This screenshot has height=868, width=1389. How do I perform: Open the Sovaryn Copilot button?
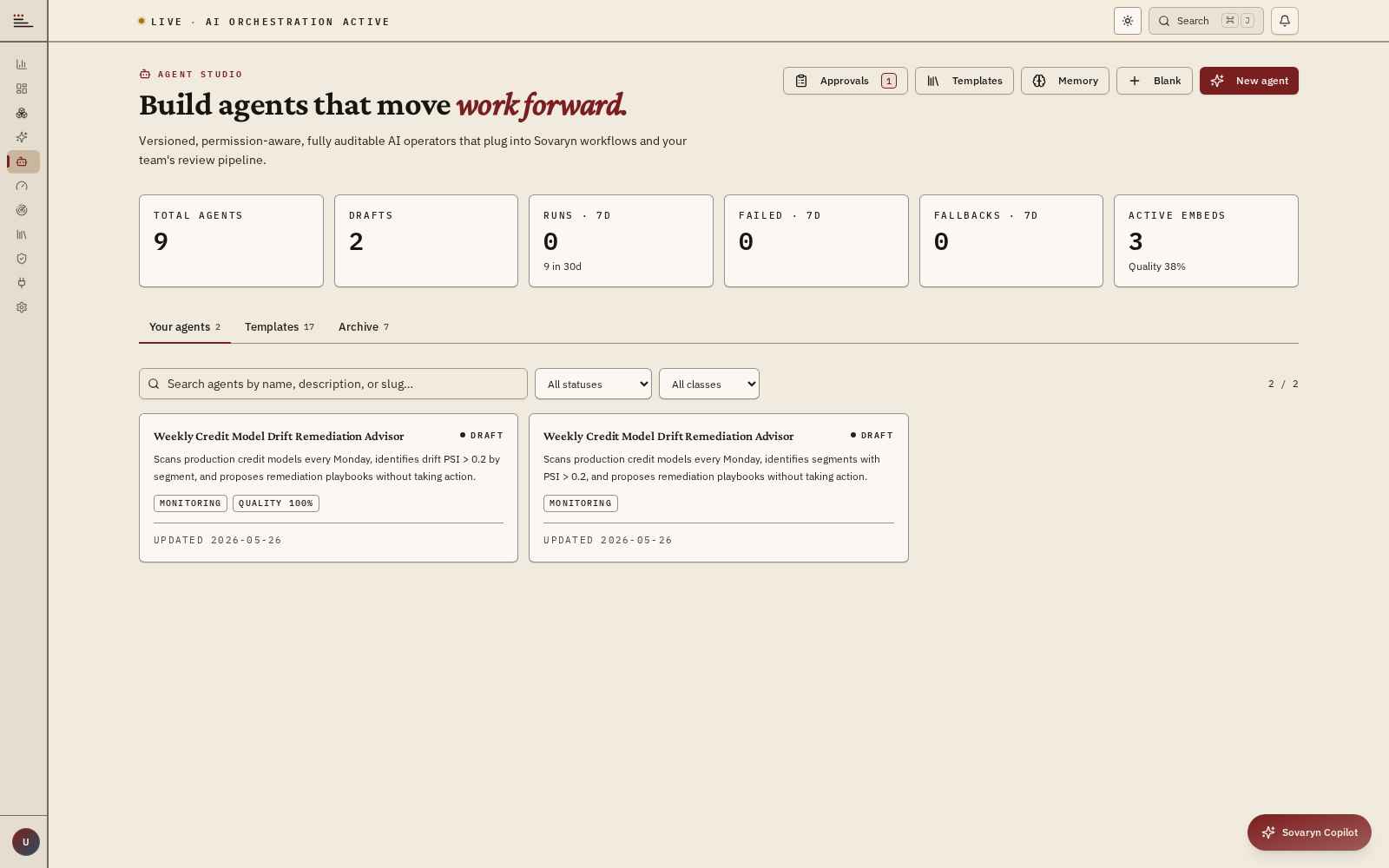(1309, 832)
